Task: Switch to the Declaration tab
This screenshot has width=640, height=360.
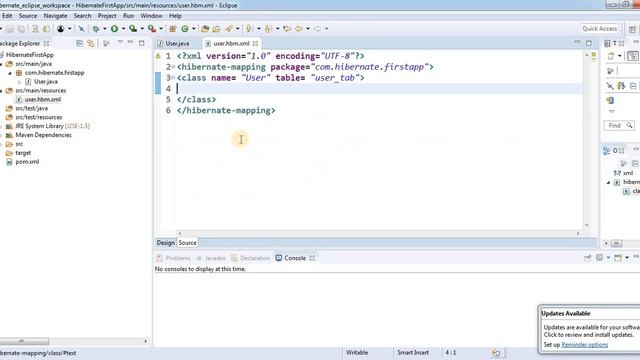Action: [250, 258]
